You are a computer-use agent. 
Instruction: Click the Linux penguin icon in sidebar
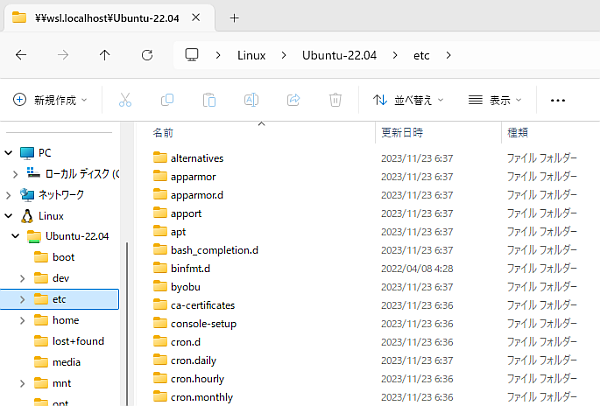tap(27, 216)
